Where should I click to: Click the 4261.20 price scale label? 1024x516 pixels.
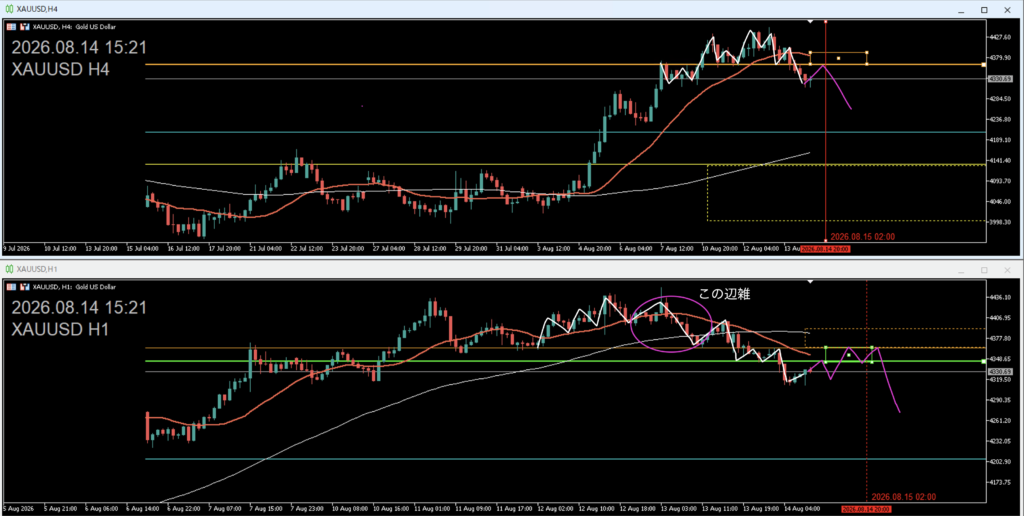click(x=1000, y=420)
